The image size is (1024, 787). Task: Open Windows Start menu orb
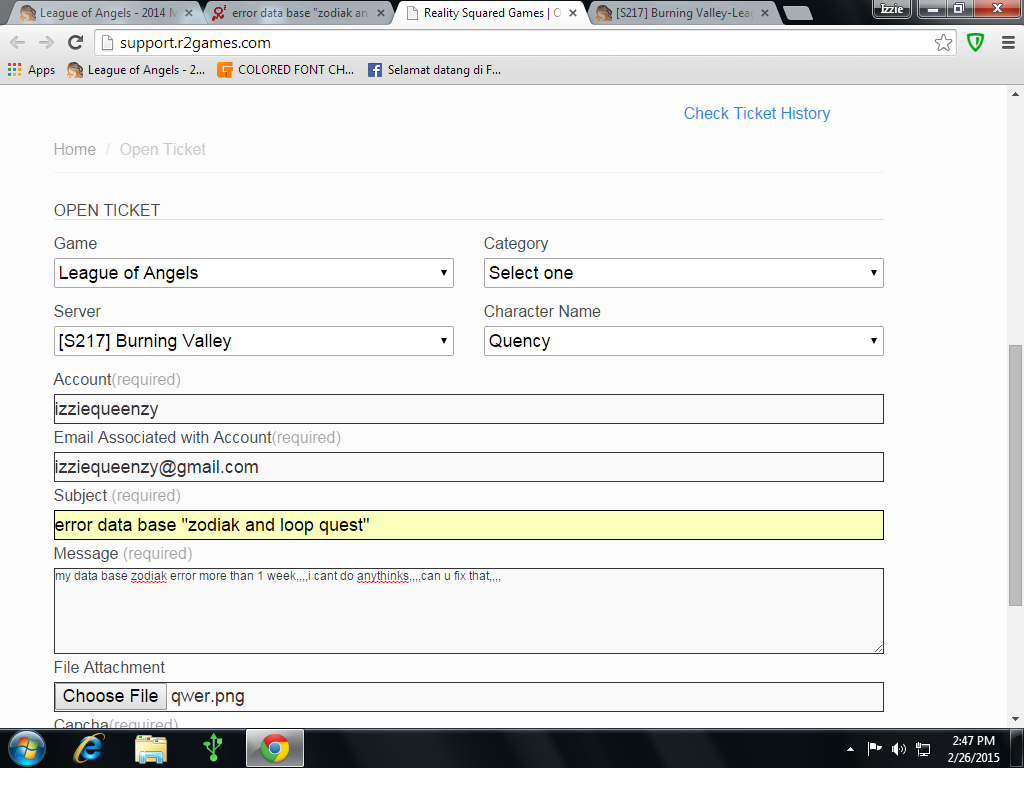[x=26, y=748]
